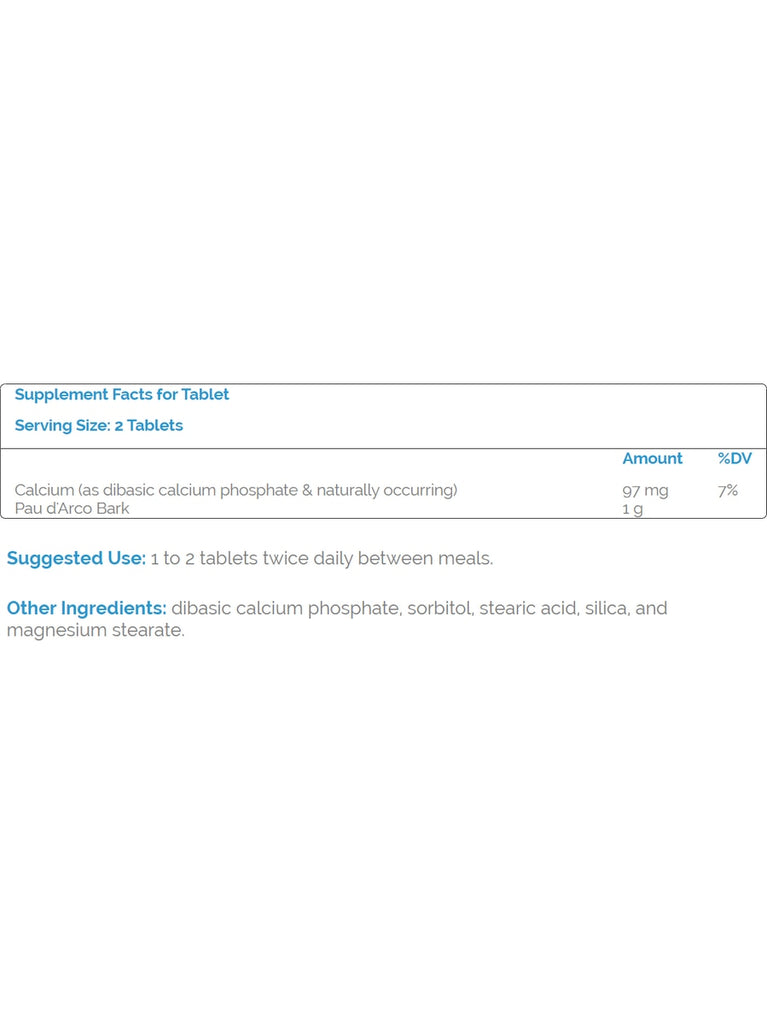Click the Suggested Use label

(76, 558)
